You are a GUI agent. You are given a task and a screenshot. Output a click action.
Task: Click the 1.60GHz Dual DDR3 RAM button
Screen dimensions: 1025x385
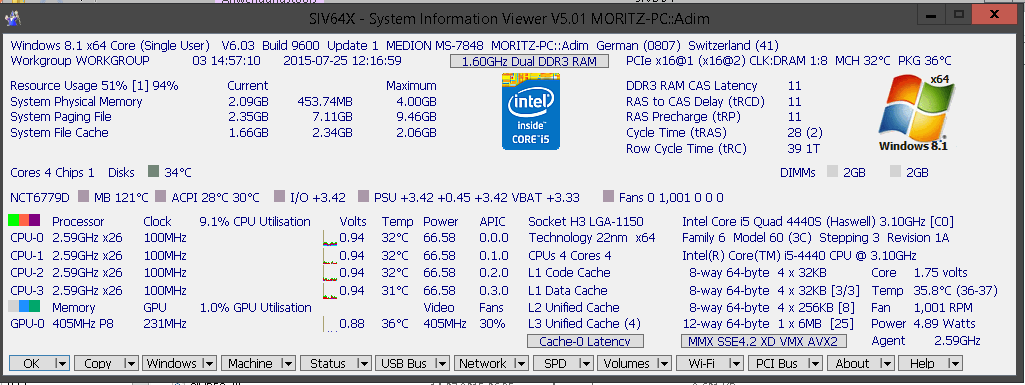[529, 61]
